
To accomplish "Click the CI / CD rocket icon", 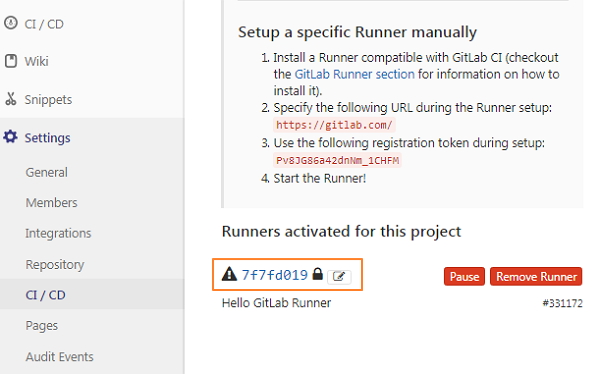I will (11, 23).
